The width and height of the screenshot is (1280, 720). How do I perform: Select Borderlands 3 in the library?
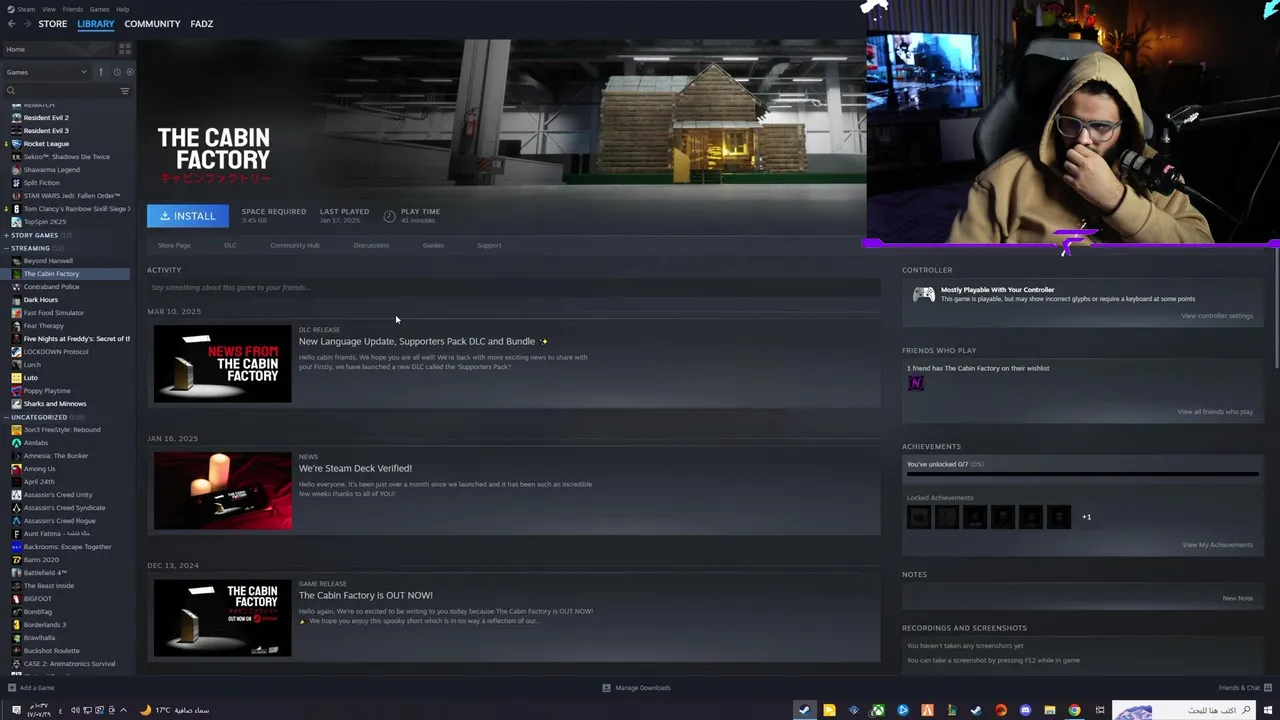coord(45,625)
